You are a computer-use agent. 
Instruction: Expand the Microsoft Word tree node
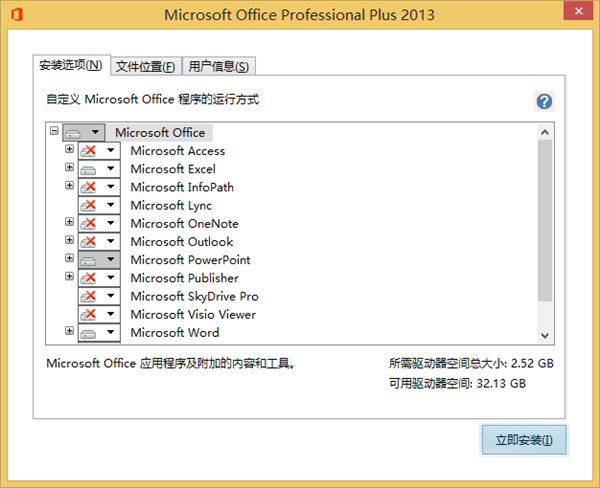tap(69, 331)
